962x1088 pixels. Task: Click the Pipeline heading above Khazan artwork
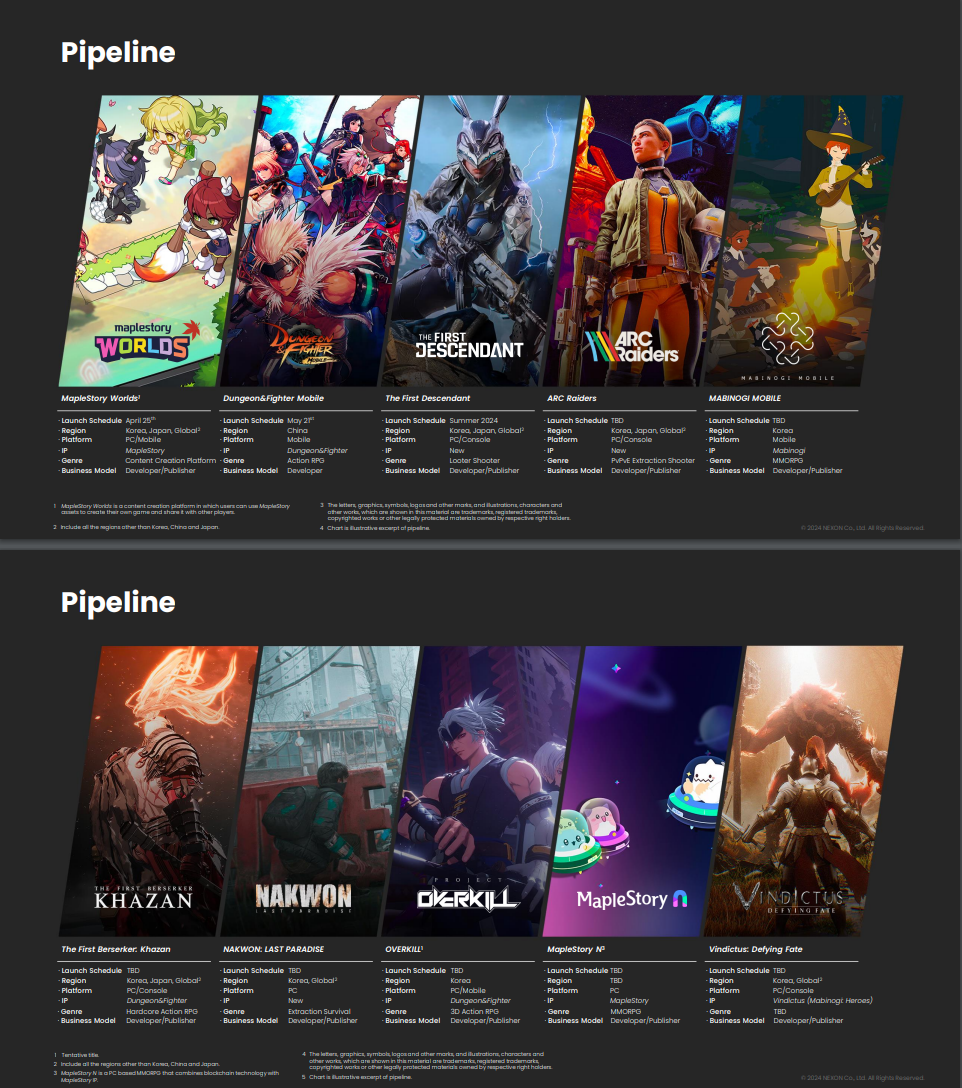pos(118,602)
